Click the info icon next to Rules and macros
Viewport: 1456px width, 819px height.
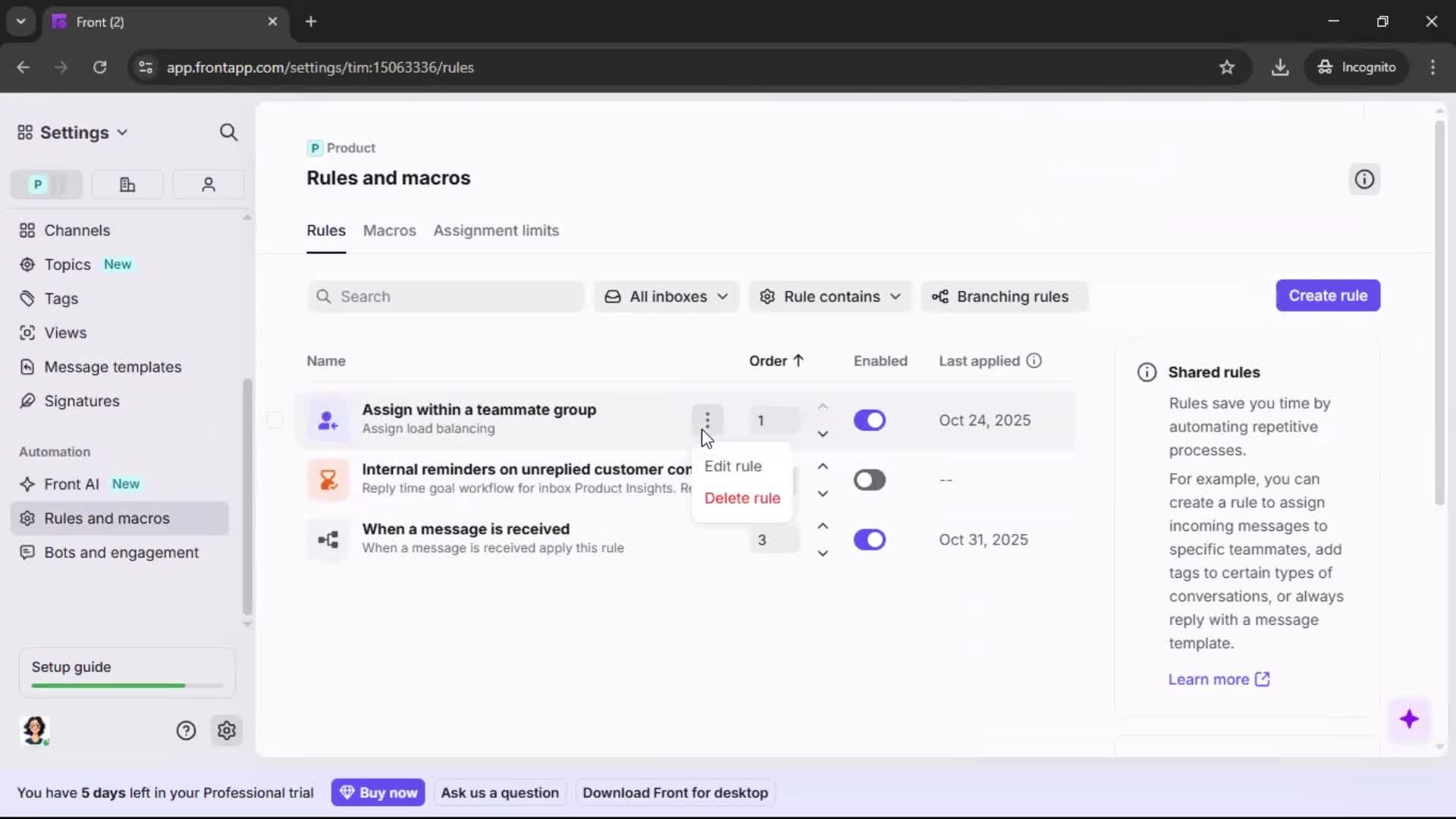pyautogui.click(x=1363, y=179)
